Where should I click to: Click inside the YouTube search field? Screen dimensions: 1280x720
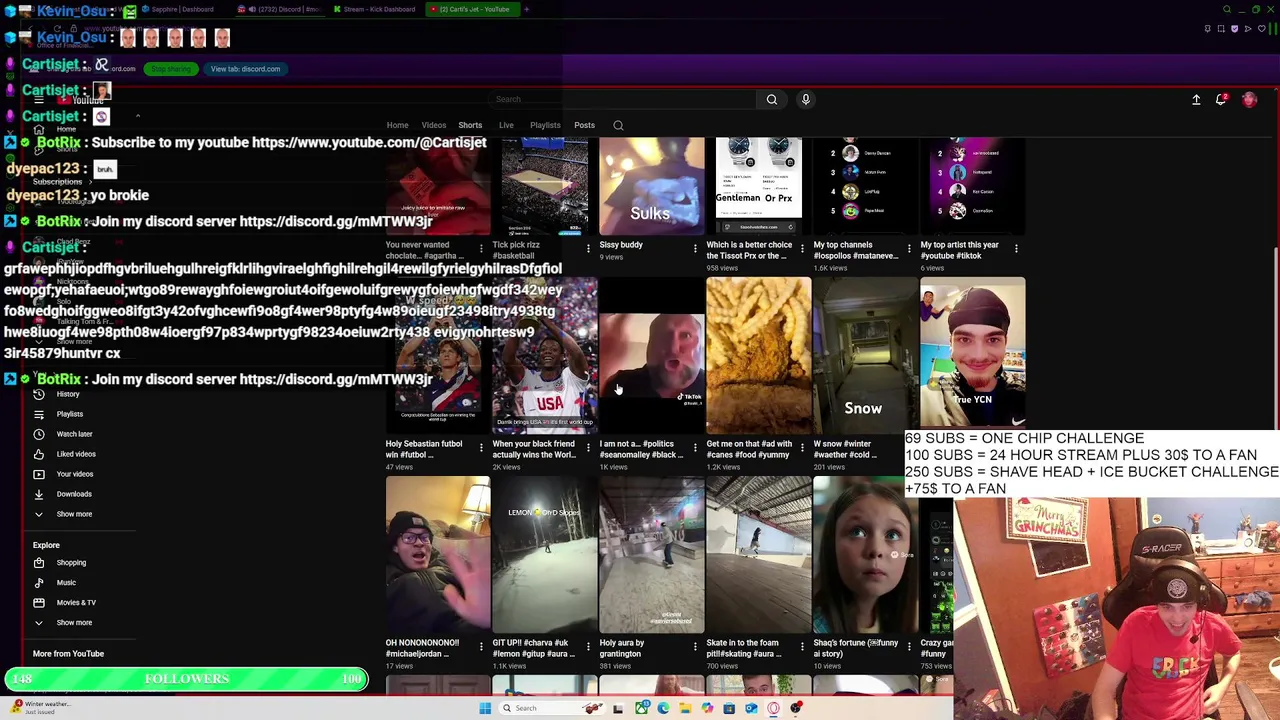[624, 99]
